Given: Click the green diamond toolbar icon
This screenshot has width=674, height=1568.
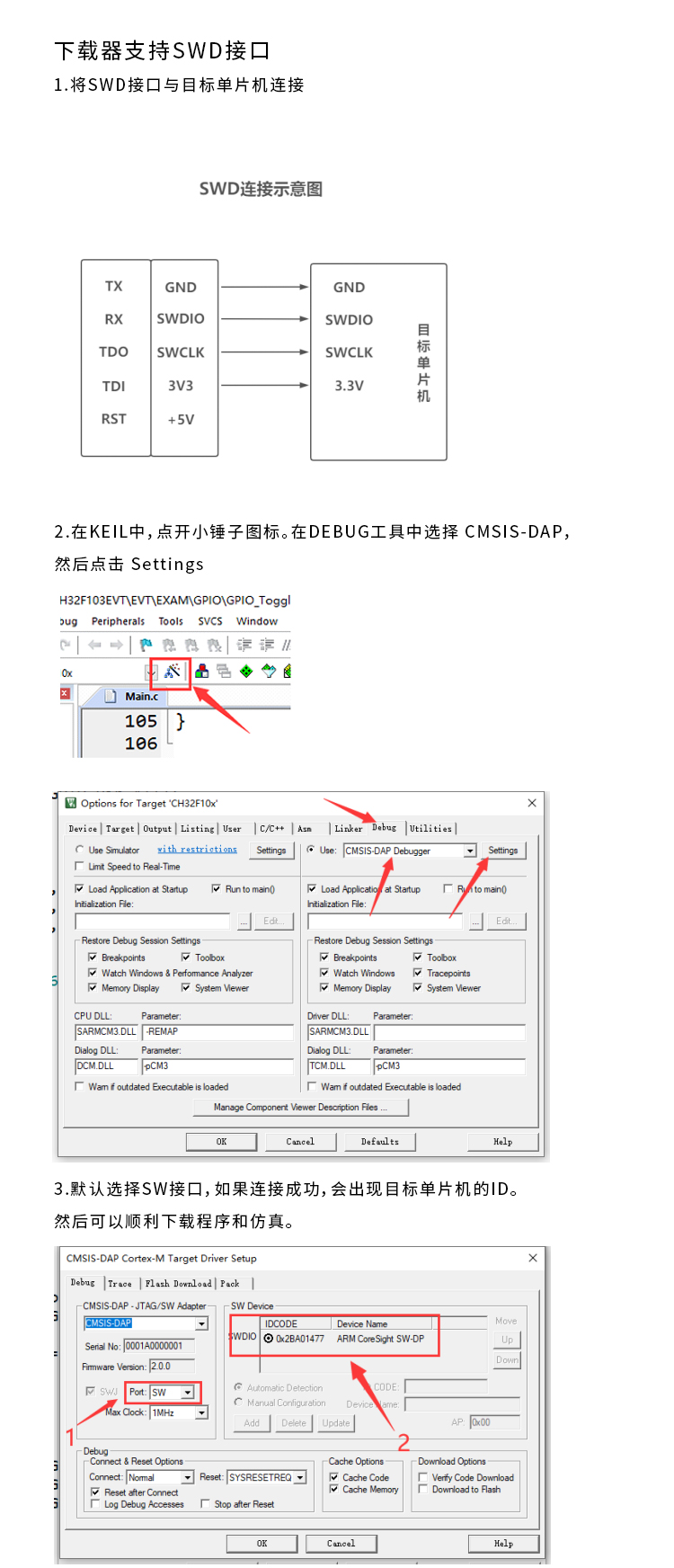Looking at the screenshot, I should (246, 671).
